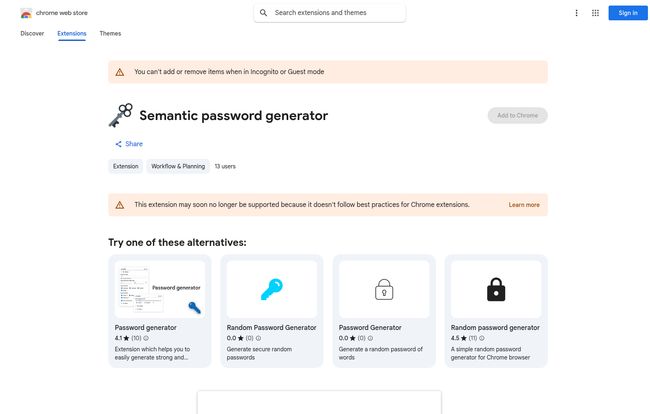
Task: Click the Extension chip
Action: pyautogui.click(x=126, y=166)
